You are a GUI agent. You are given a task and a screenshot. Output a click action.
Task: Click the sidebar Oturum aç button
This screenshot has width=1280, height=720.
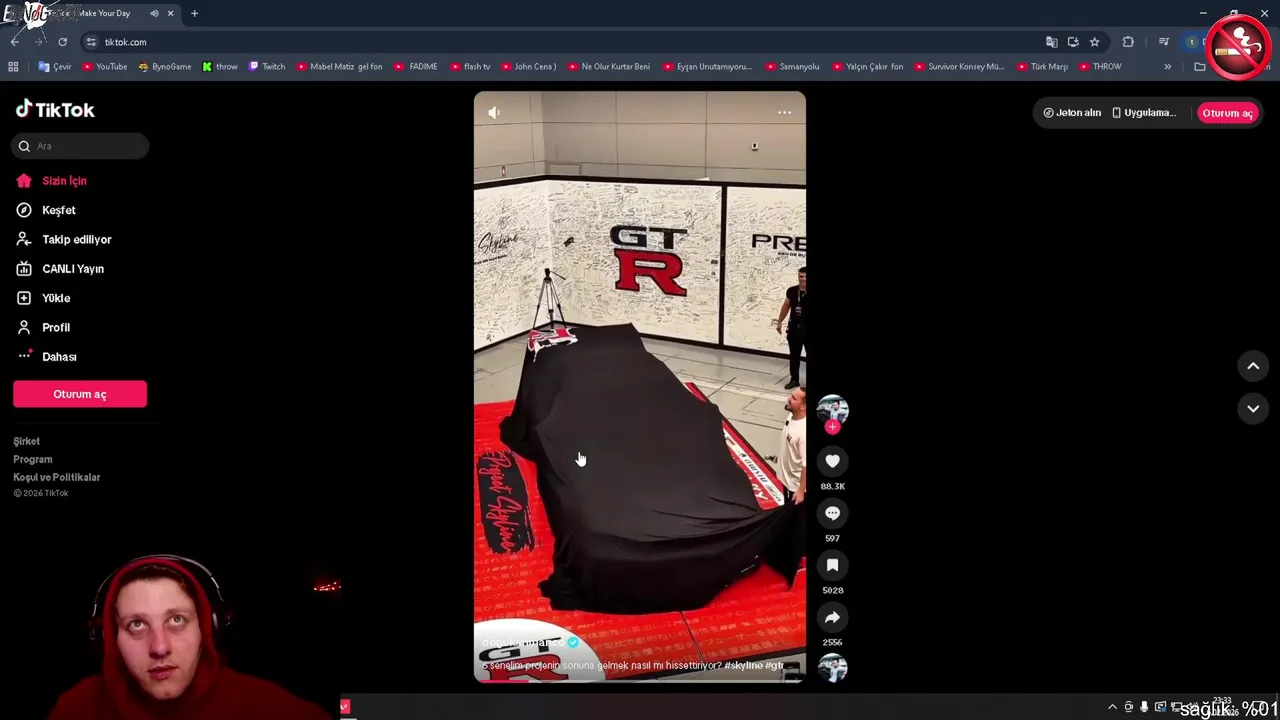pyautogui.click(x=80, y=394)
